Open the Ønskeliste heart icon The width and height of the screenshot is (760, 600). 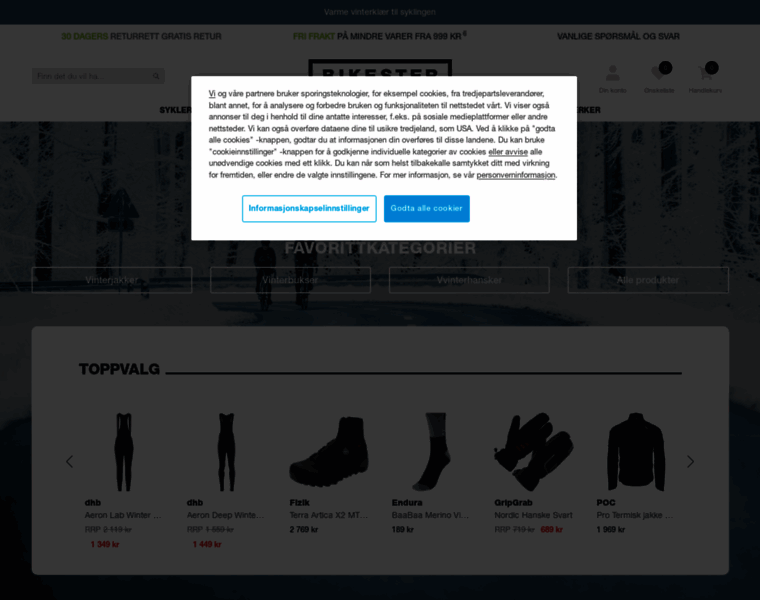click(x=659, y=74)
